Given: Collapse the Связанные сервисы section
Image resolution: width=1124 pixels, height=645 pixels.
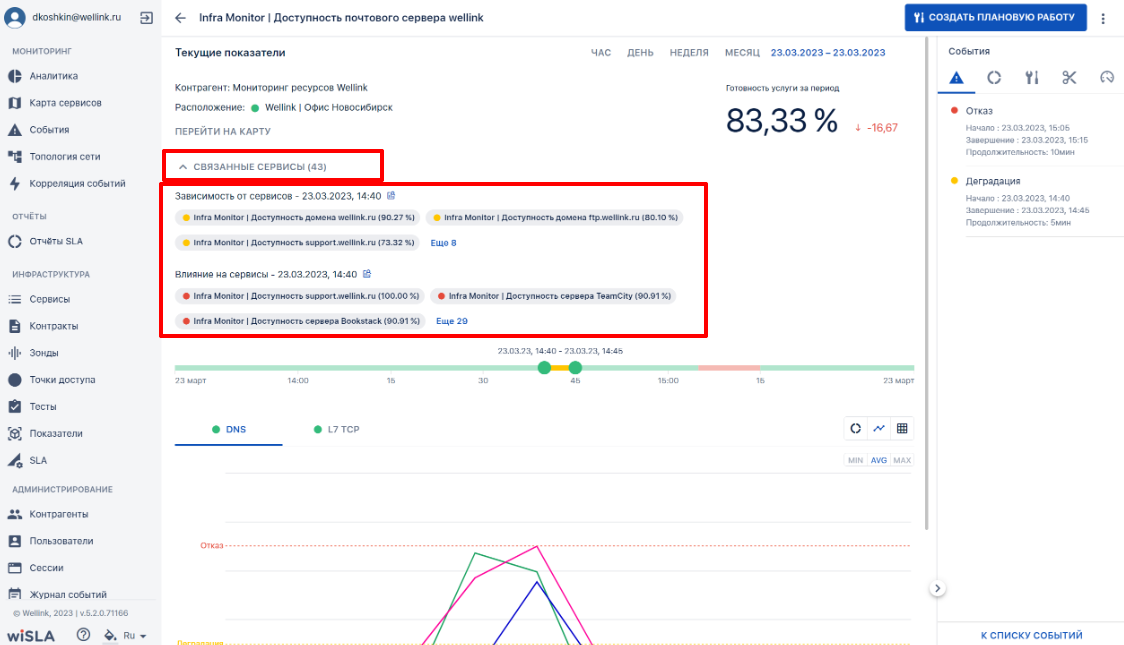Looking at the screenshot, I should pyautogui.click(x=252, y=166).
